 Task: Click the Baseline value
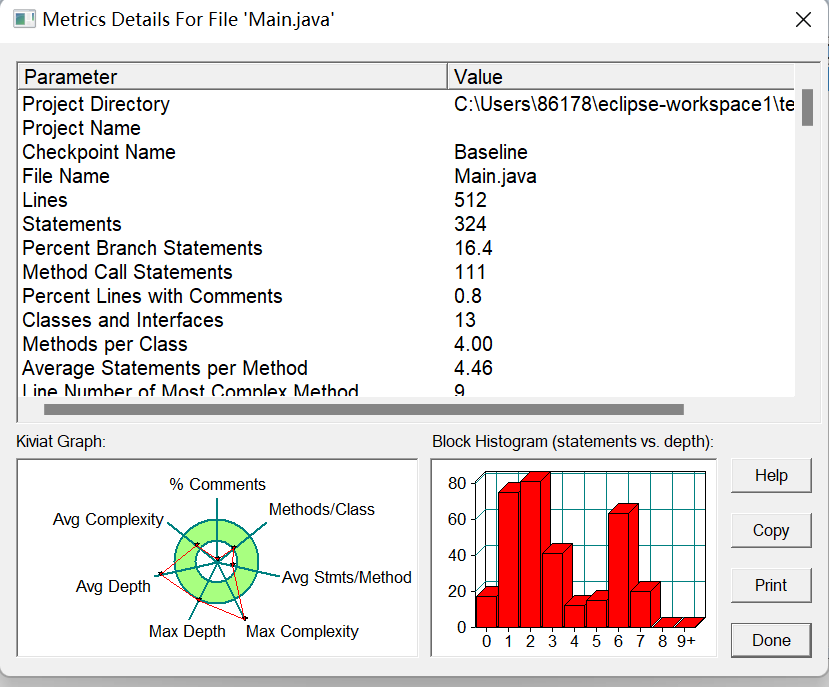pyautogui.click(x=491, y=152)
